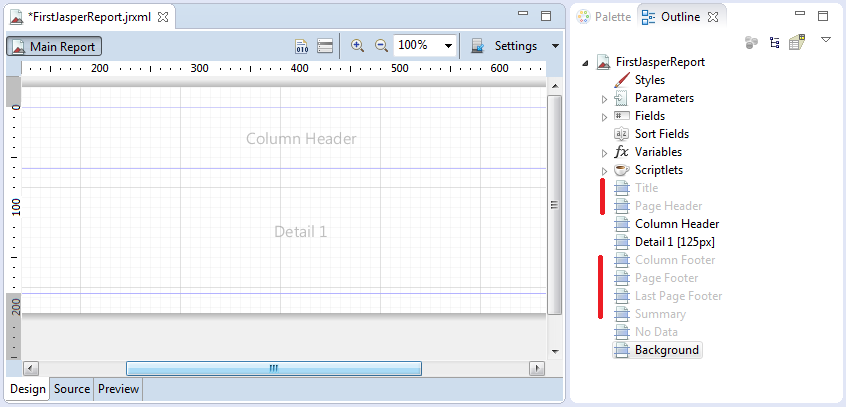This screenshot has height=407, width=846.
Task: Click the vertical scrollbar down arrow
Action: pyautogui.click(x=555, y=351)
